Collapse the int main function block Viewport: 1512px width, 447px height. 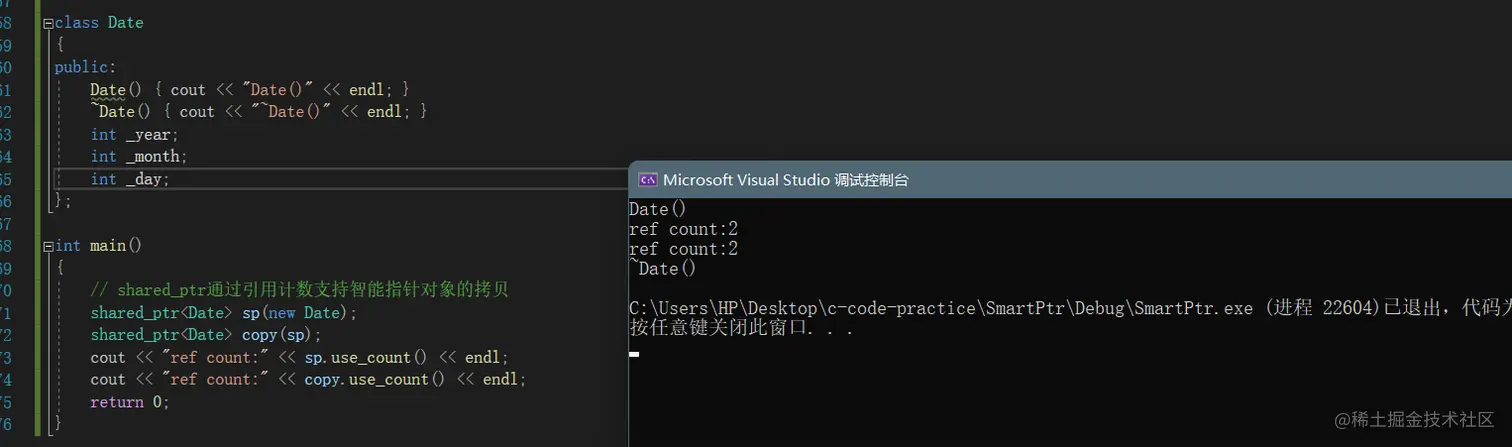48,246
